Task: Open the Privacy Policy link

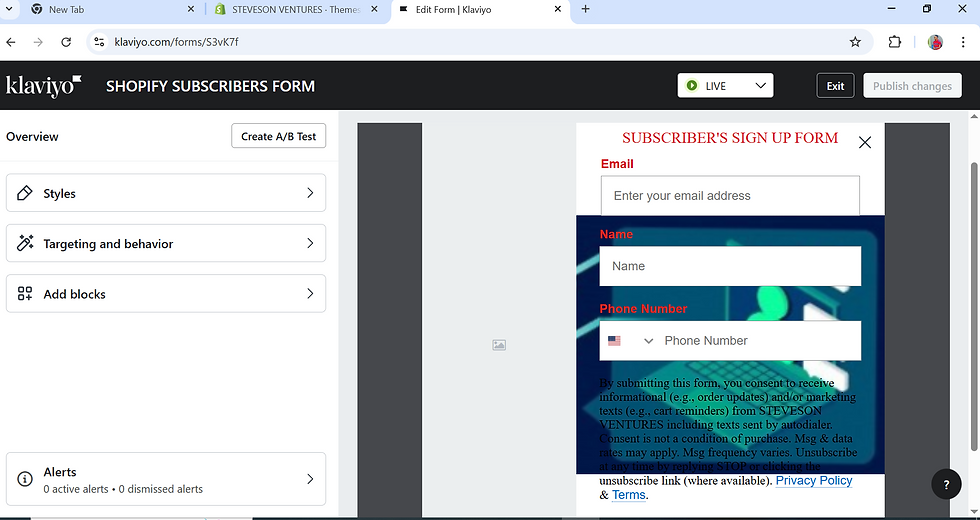Action: 814,481
